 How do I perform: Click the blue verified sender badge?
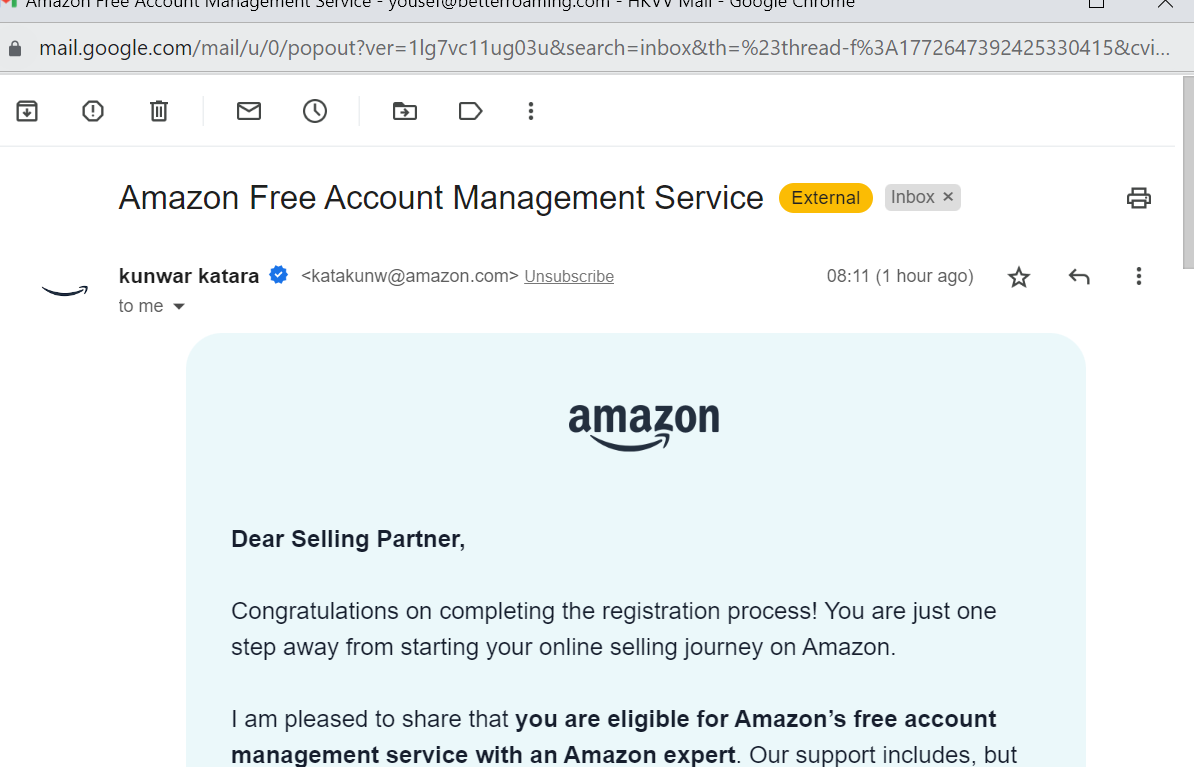279,276
